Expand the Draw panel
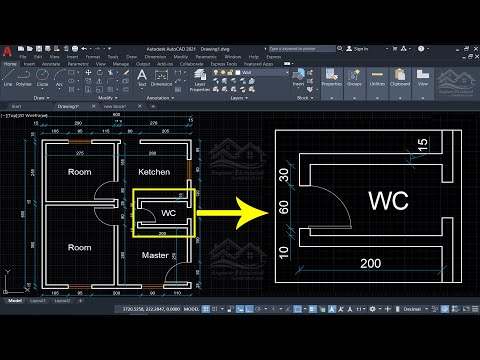The width and height of the screenshot is (480, 360). tap(42, 98)
